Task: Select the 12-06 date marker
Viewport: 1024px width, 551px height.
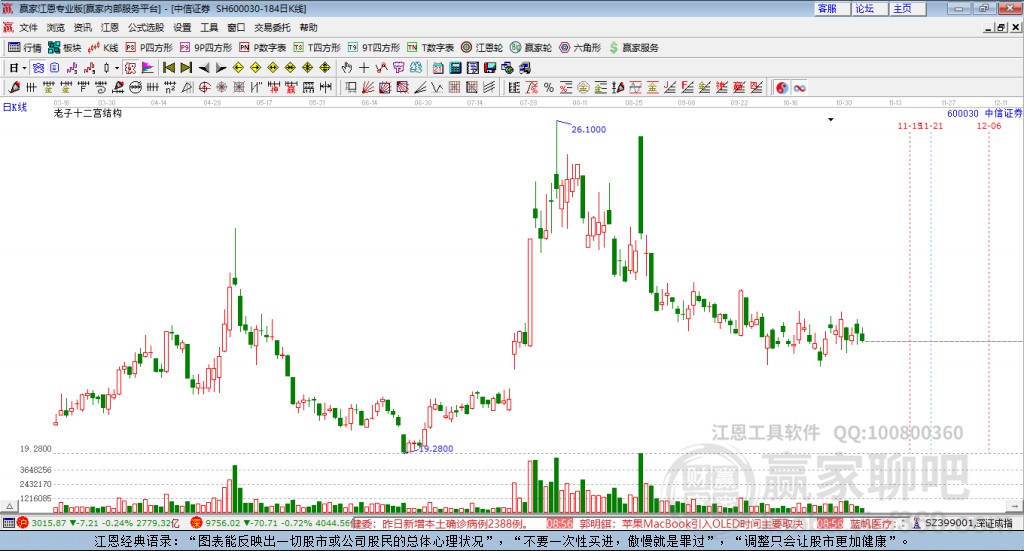Action: click(989, 126)
